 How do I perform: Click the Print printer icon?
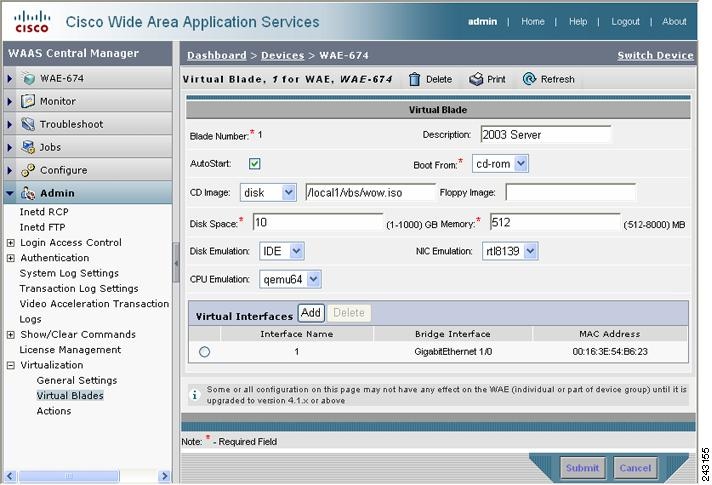476,79
